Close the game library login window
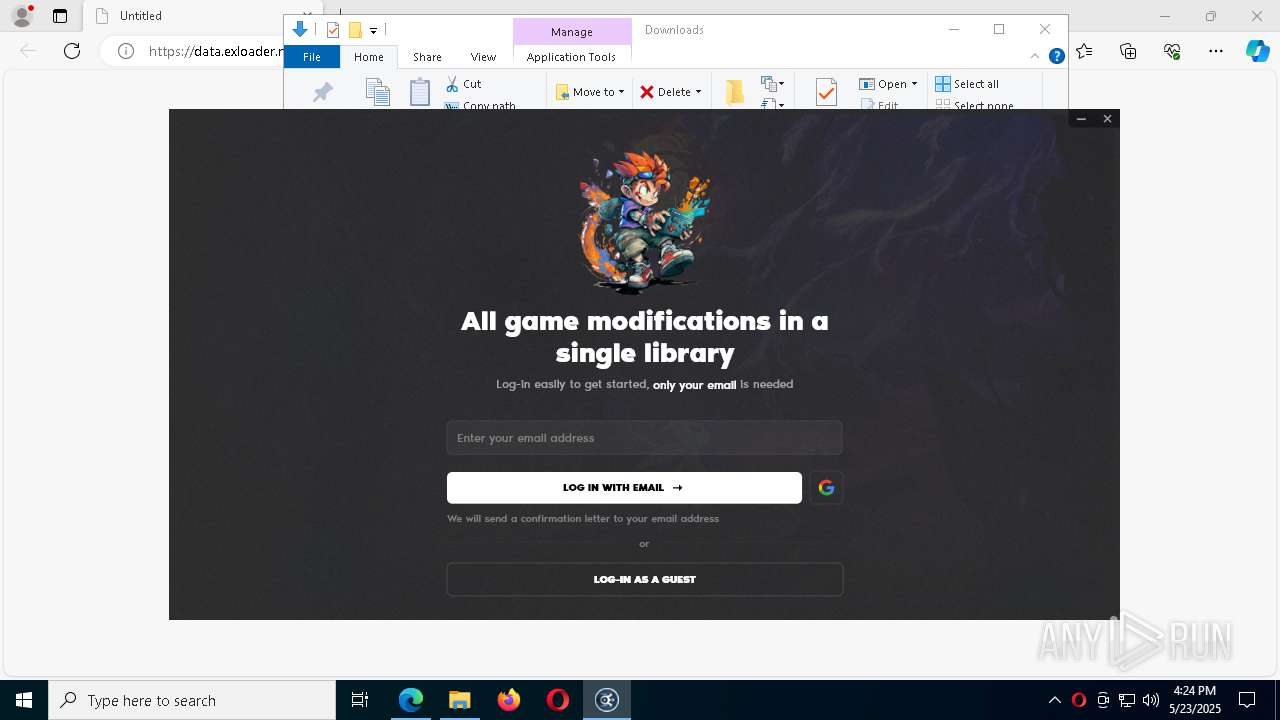This screenshot has height=720, width=1280. 1107,119
